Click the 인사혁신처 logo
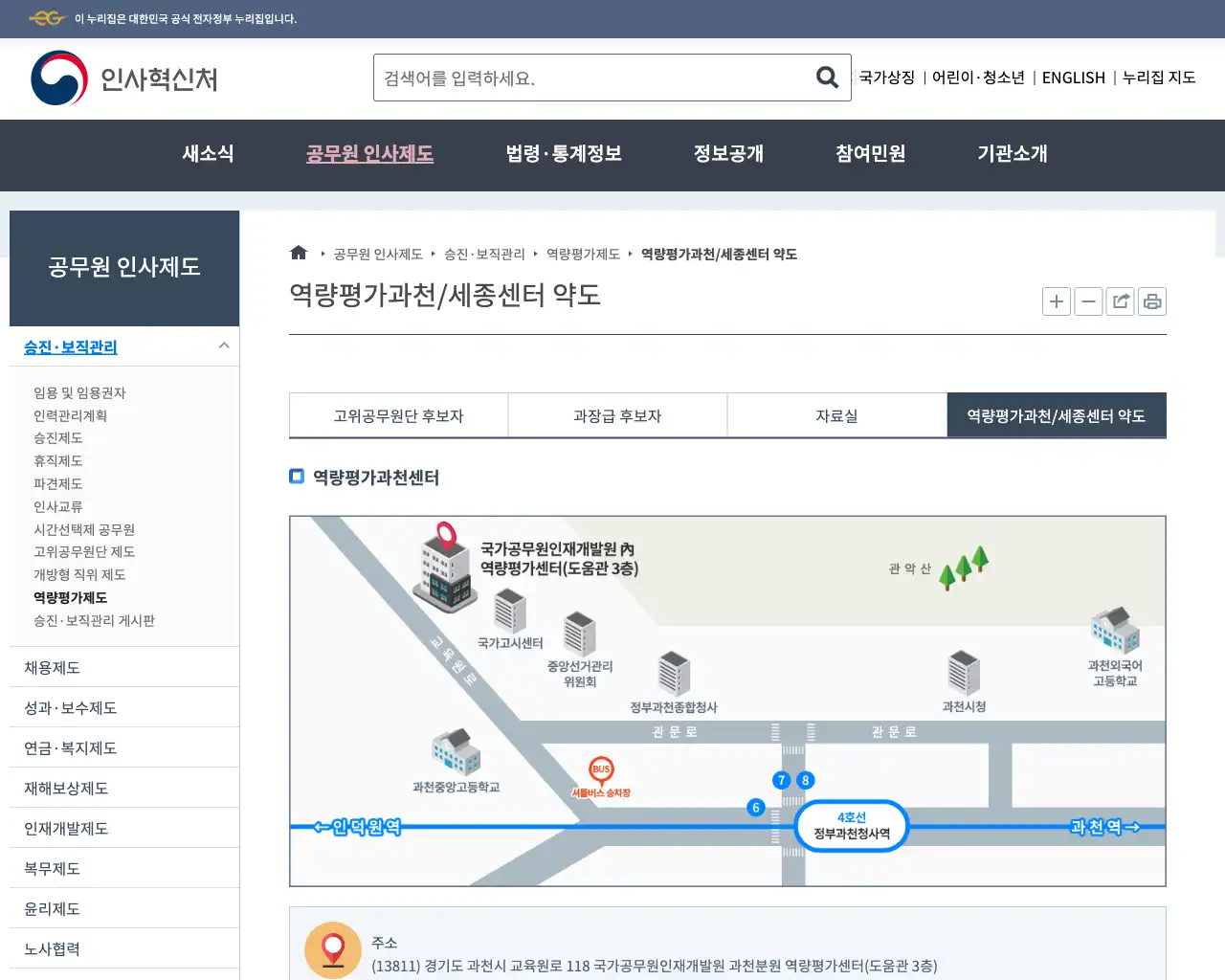 [x=124, y=78]
